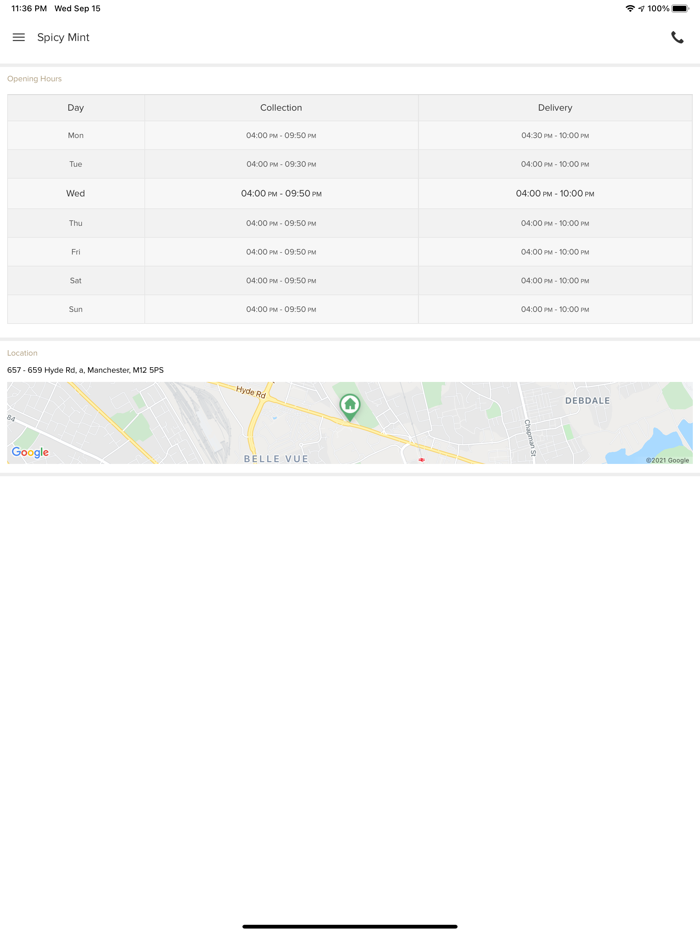Image resolution: width=700 pixels, height=934 pixels.
Task: Click Tuesday collection hours 04:00 - 09:30 PM
Action: pyautogui.click(x=281, y=164)
